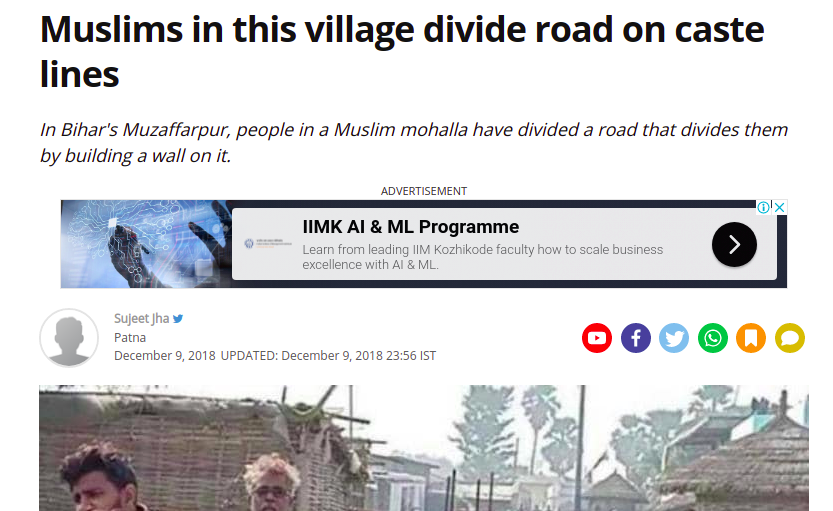This screenshot has height=511, width=833.
Task: Open the ad's black arrow button
Action: click(x=734, y=244)
